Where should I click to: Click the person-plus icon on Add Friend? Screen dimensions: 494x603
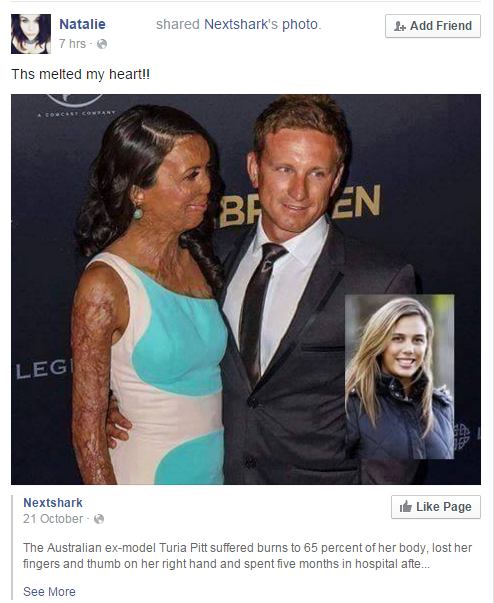tap(400, 26)
